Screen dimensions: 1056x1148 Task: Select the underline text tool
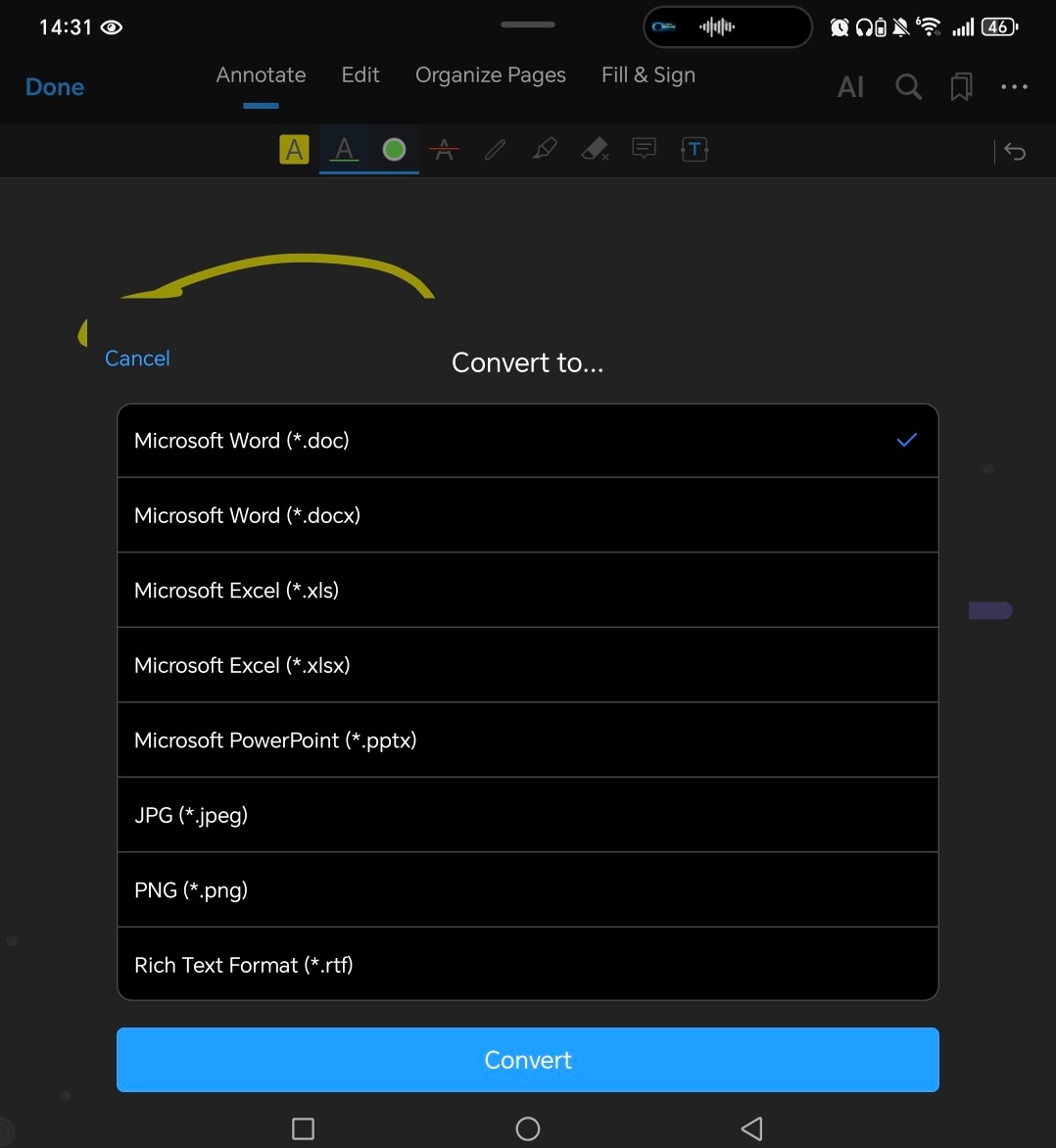[x=344, y=149]
